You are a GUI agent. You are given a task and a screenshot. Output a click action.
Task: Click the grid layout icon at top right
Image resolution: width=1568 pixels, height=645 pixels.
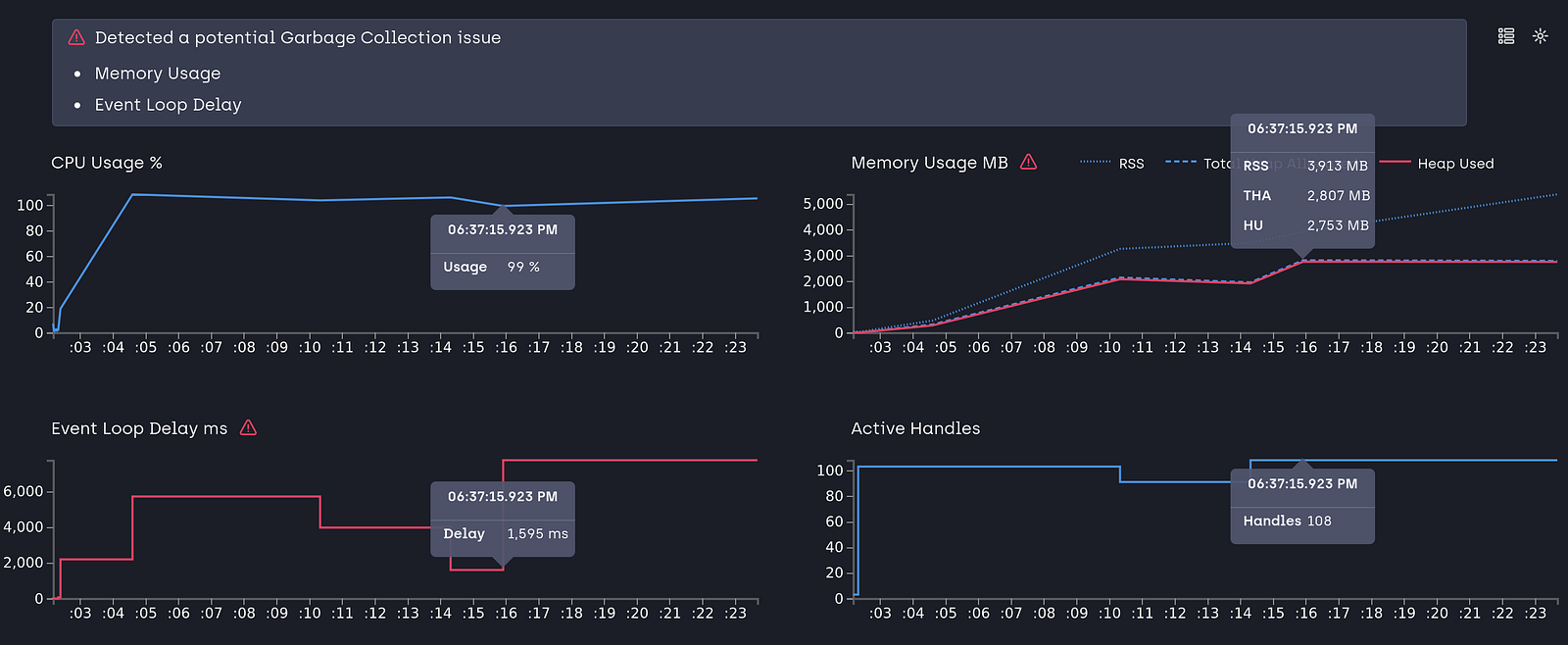tap(1506, 36)
